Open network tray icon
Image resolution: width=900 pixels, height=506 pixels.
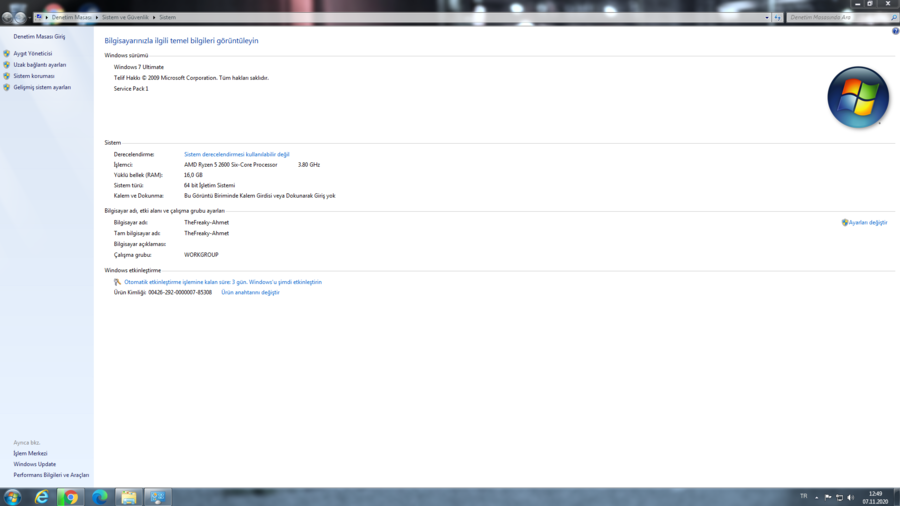(839, 497)
